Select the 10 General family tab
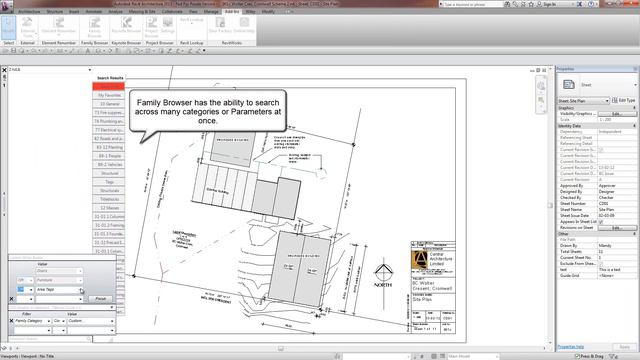The image size is (640, 360). point(109,104)
